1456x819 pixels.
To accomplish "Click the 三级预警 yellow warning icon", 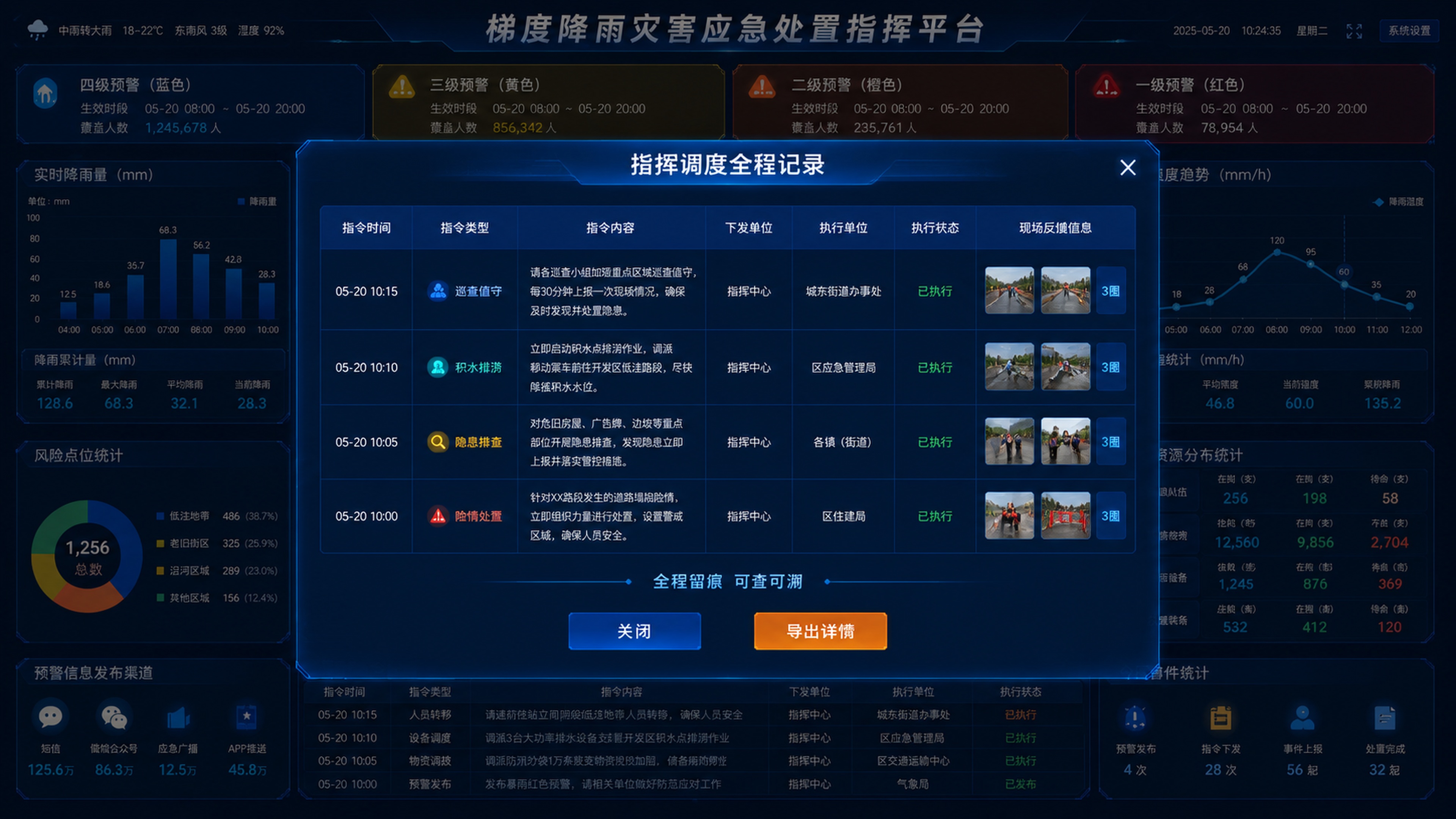I will pos(402,88).
